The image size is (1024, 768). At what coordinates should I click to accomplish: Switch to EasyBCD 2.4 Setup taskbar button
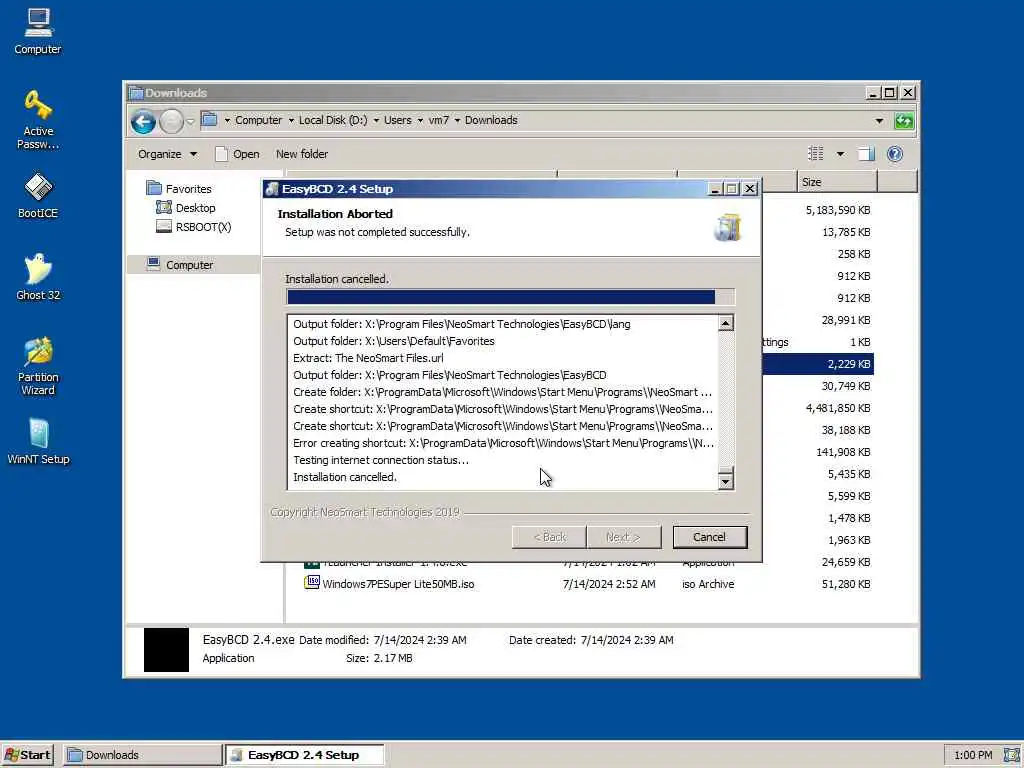click(304, 755)
